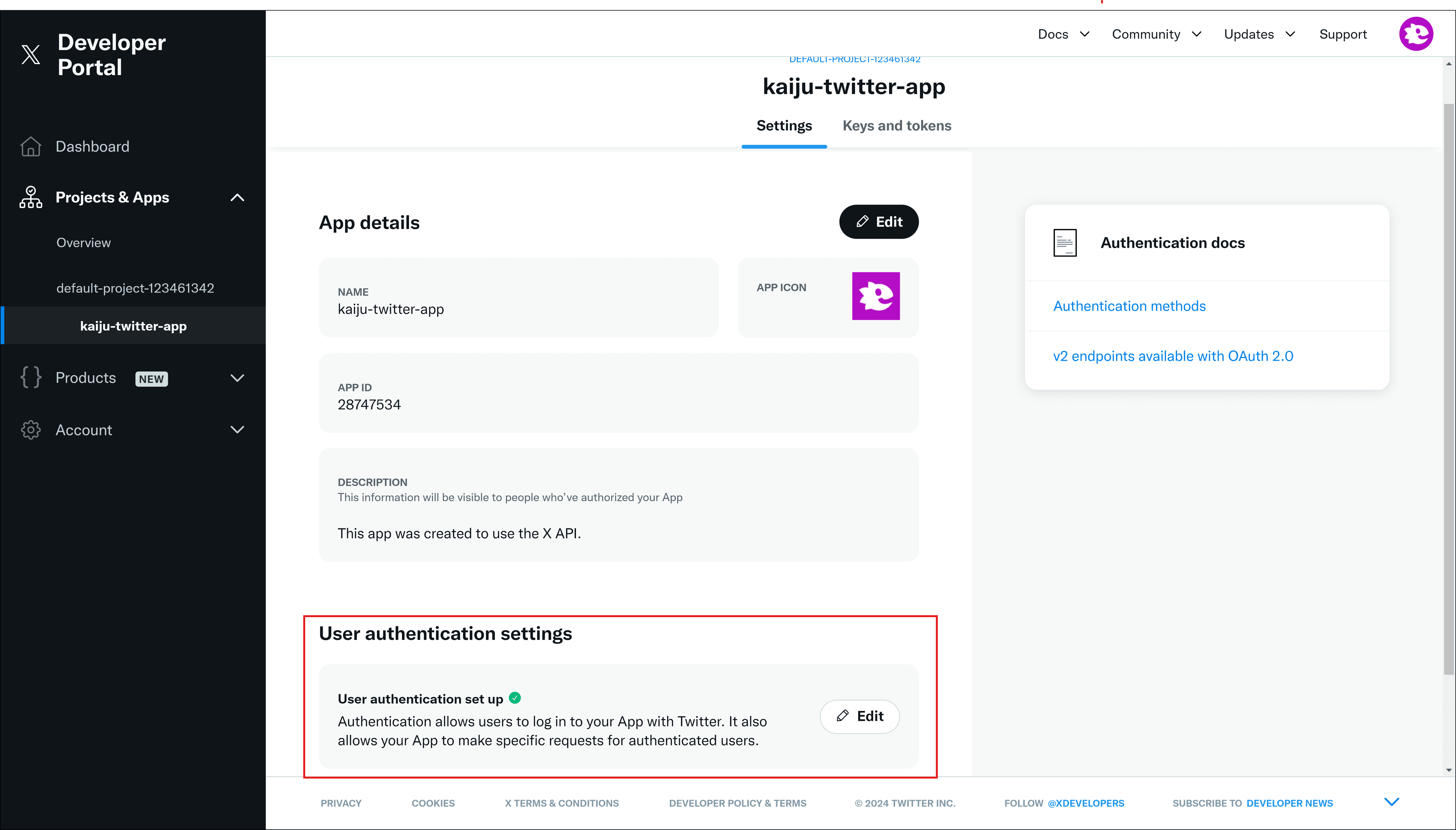The width and height of the screenshot is (1456, 830).
Task: Click the Authentication docs document icon
Action: click(x=1065, y=243)
